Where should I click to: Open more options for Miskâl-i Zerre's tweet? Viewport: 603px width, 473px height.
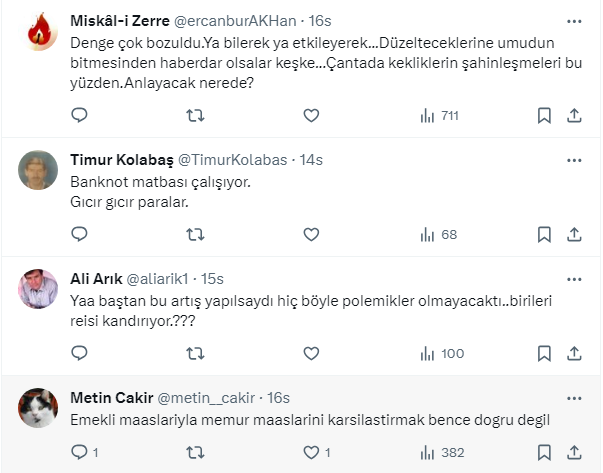[x=574, y=22]
